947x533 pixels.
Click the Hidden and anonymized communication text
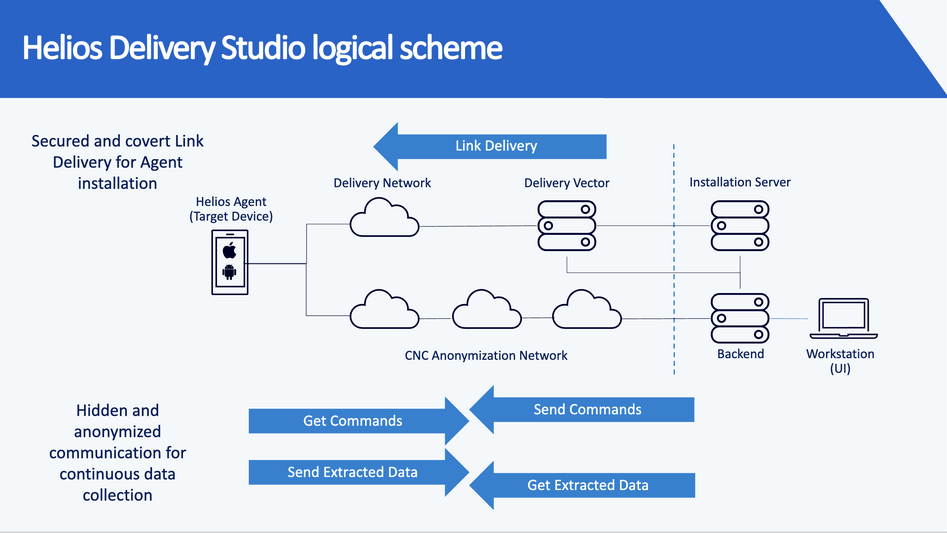pyautogui.click(x=118, y=452)
